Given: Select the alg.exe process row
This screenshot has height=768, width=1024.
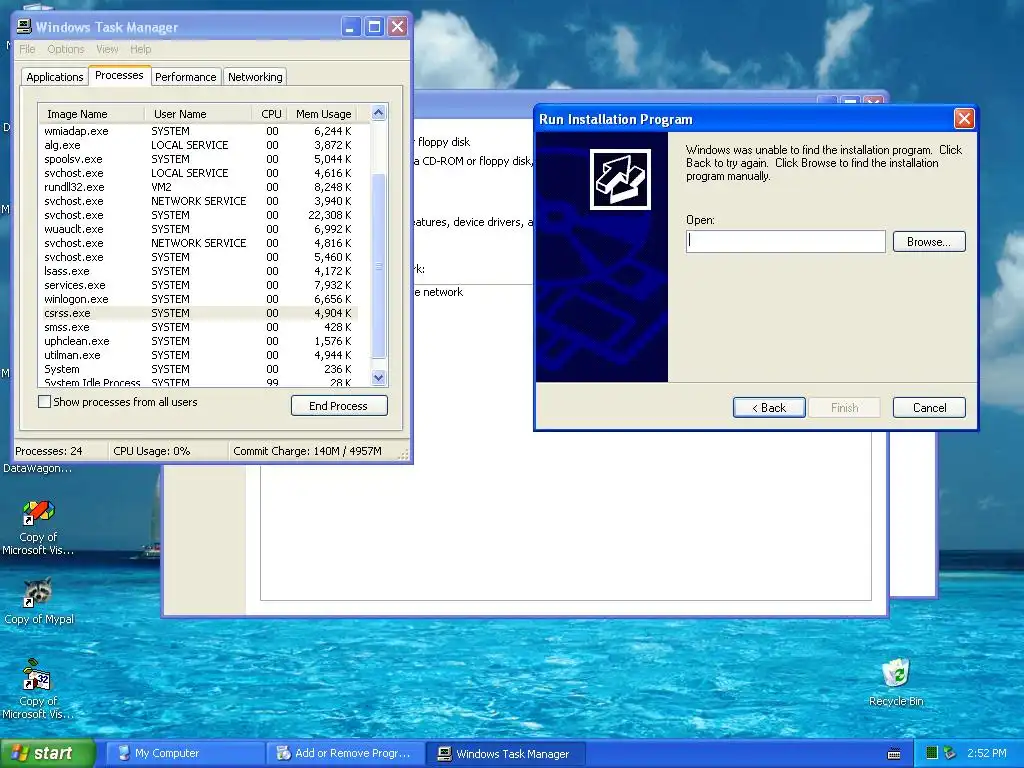Looking at the screenshot, I should coord(200,145).
